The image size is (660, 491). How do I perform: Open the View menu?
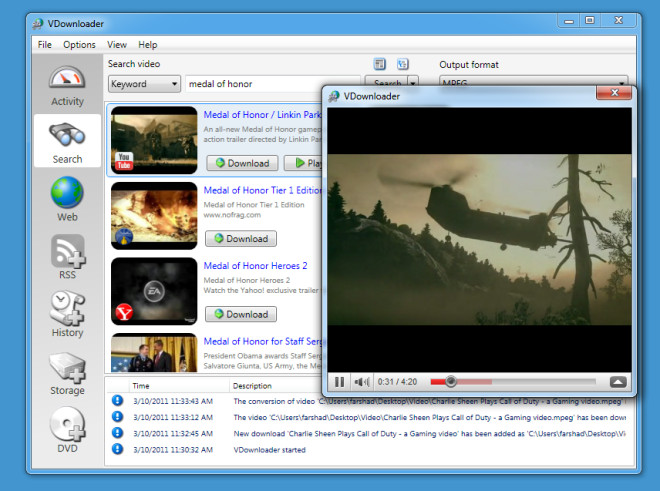(117, 45)
